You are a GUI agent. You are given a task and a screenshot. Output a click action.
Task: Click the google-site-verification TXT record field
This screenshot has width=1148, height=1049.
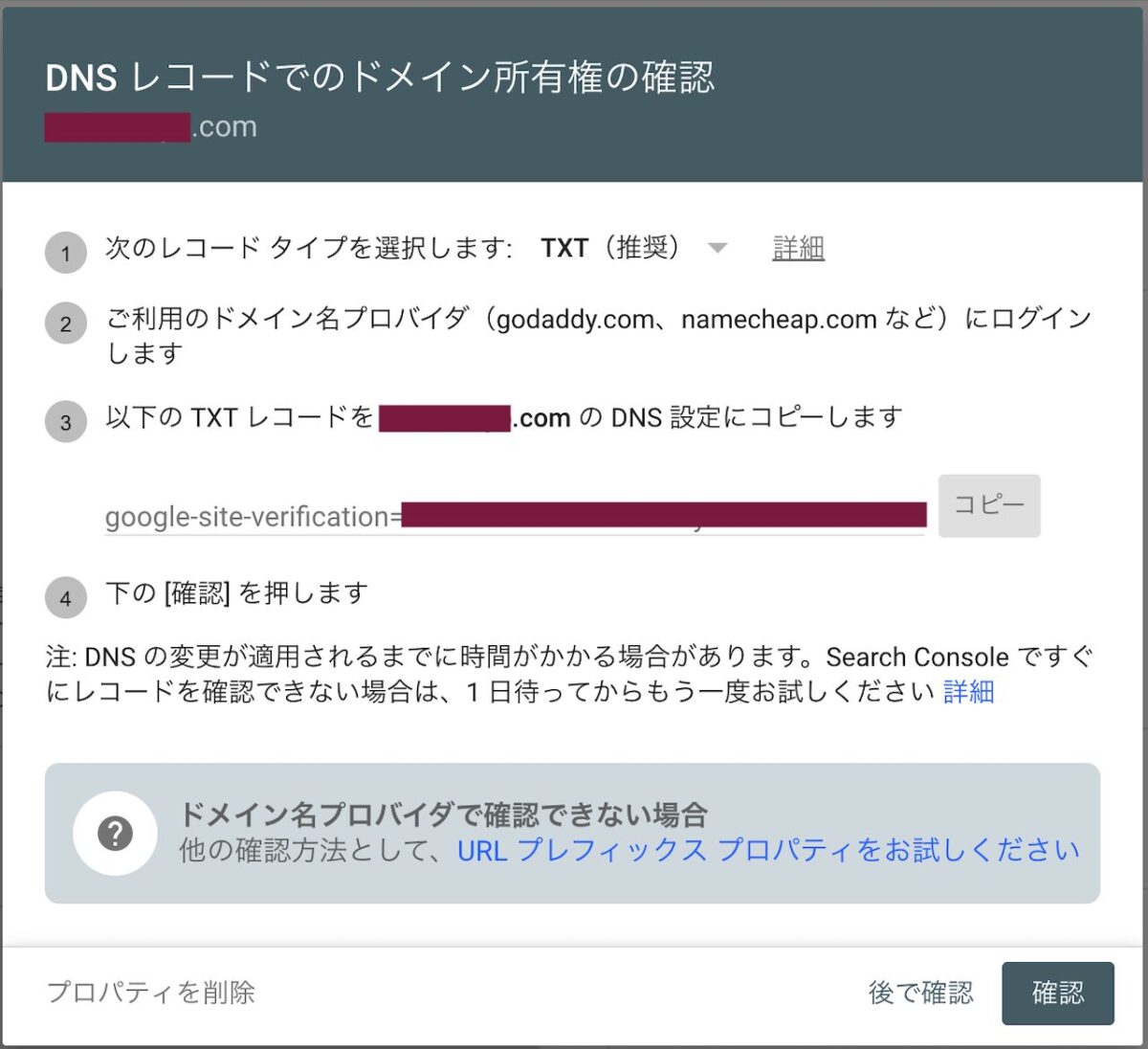click(x=515, y=517)
